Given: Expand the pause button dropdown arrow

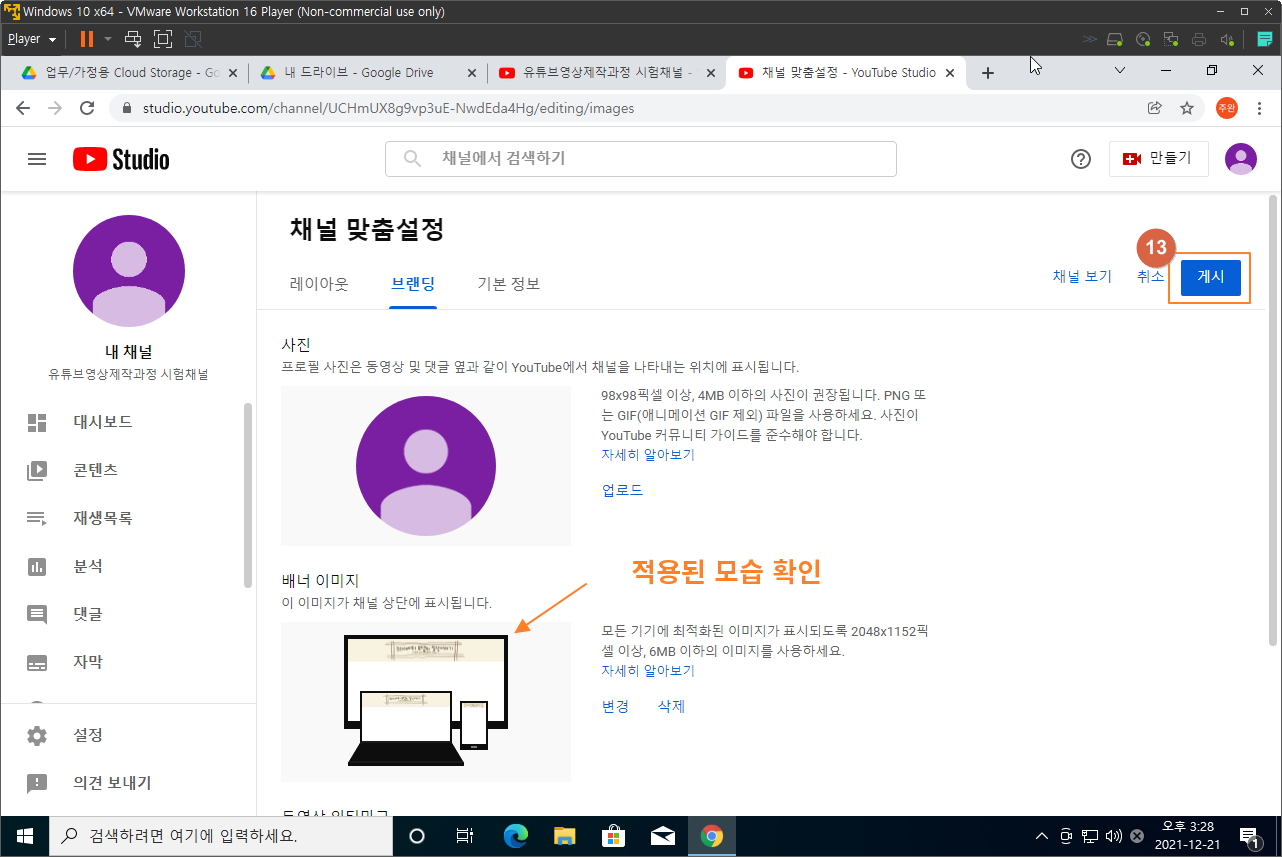Looking at the screenshot, I should pos(107,39).
